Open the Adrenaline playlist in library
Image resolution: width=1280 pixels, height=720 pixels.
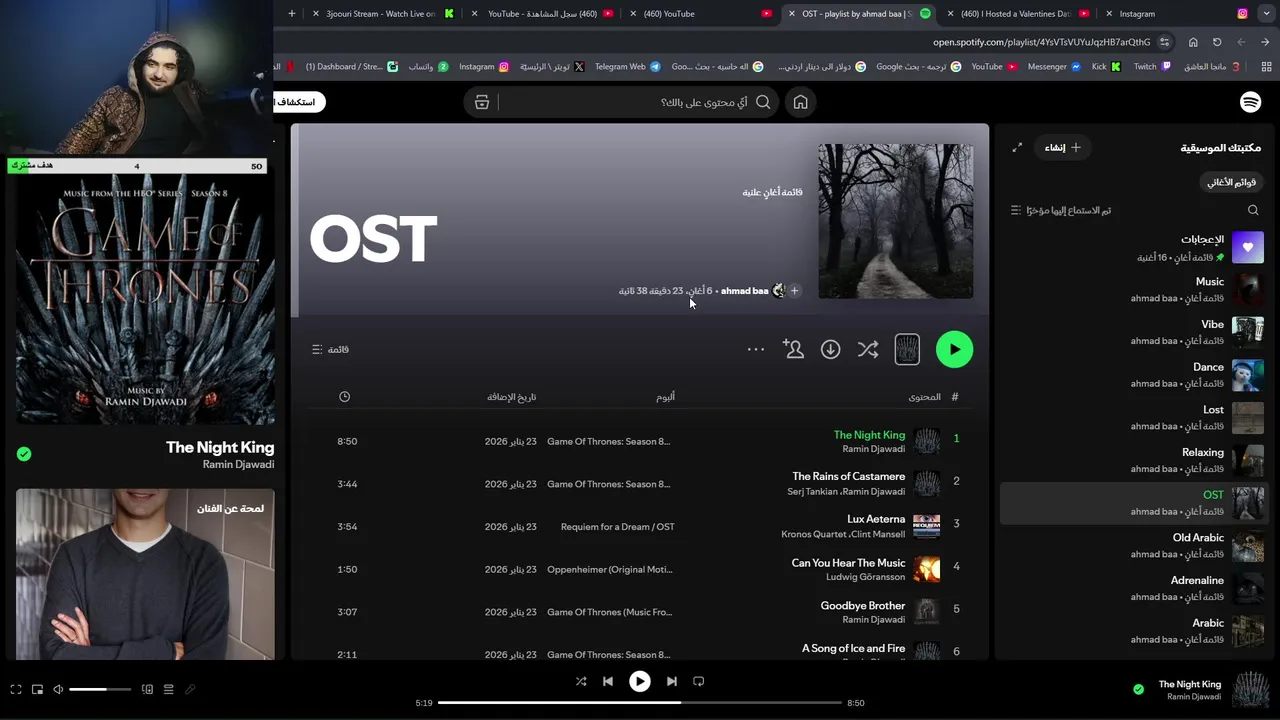pyautogui.click(x=1132, y=588)
